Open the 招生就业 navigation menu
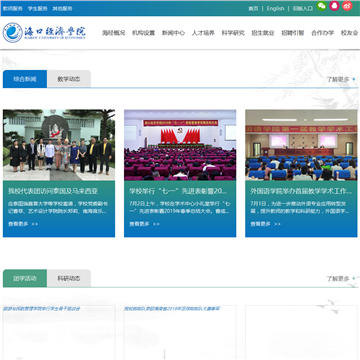 coord(263,33)
